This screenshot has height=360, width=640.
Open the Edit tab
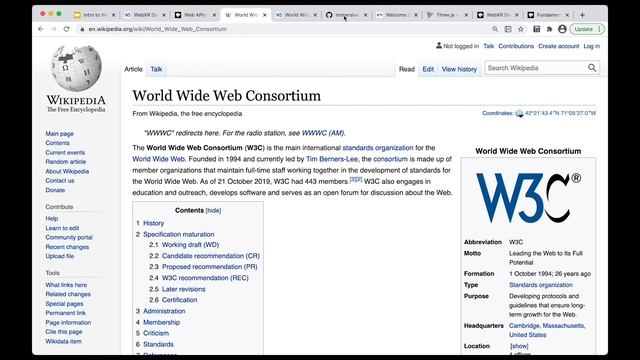tap(428, 69)
